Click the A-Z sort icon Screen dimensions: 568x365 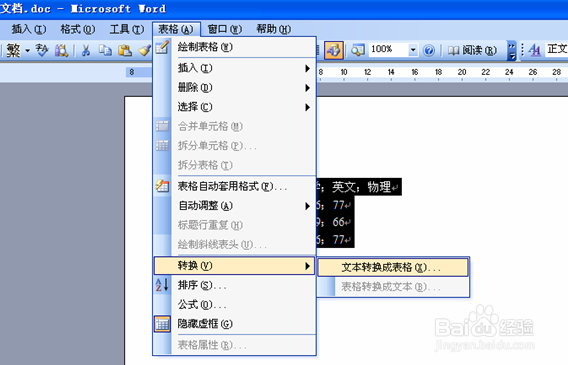[162, 285]
